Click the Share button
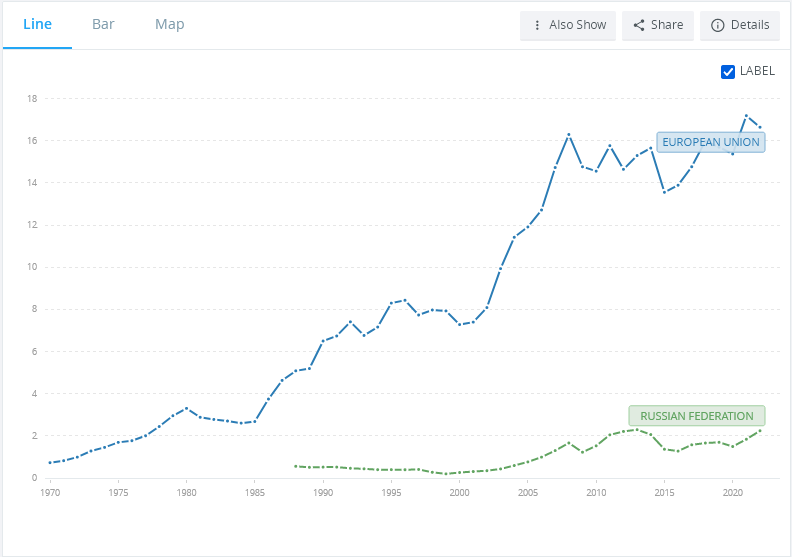This screenshot has width=792, height=557. [658, 25]
